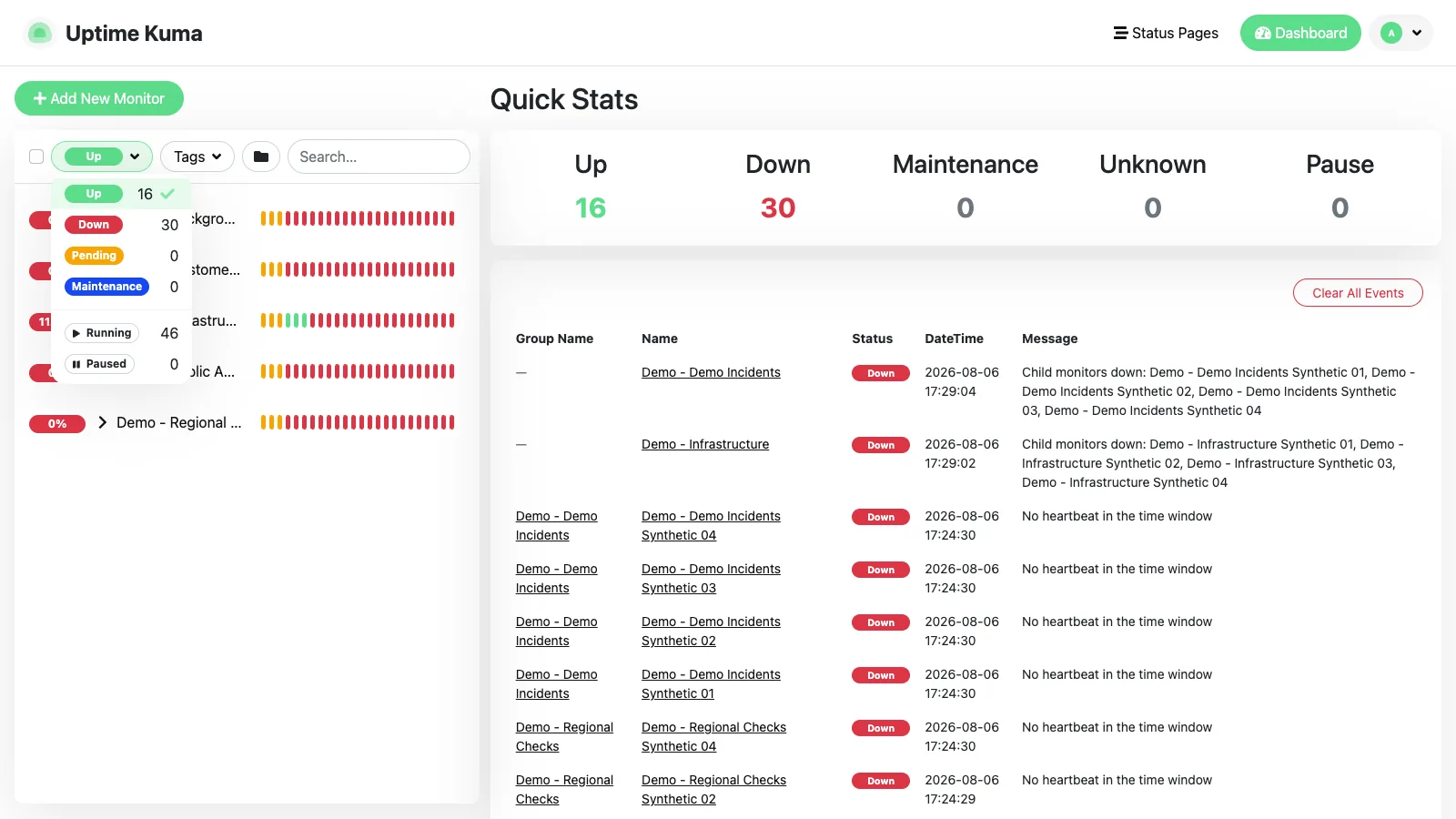Image resolution: width=1456 pixels, height=819 pixels.
Task: Select the Maintenance filter option
Action: pyautogui.click(x=121, y=287)
